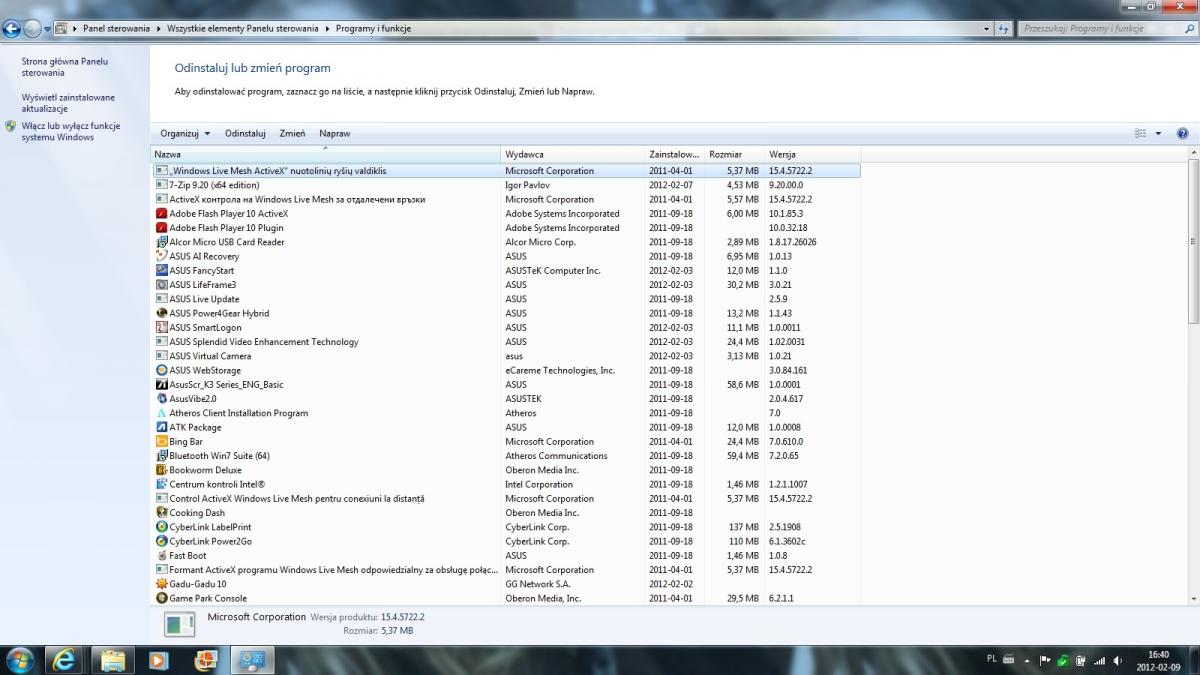Image resolution: width=1200 pixels, height=675 pixels.
Task: Click the ASUS AI Recovery icon
Action: click(161, 256)
